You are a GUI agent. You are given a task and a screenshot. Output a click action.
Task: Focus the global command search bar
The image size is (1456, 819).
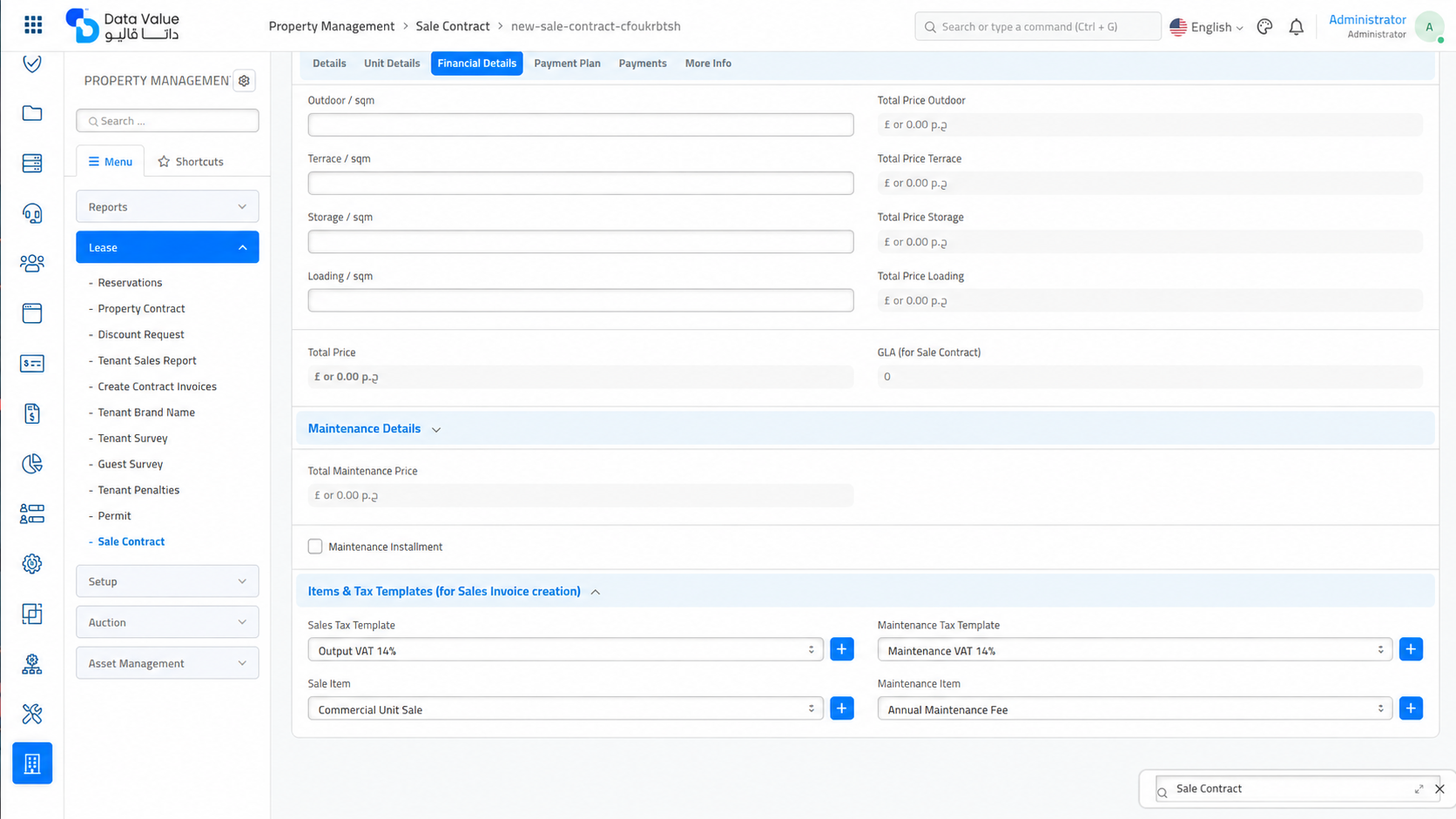[x=1037, y=27]
